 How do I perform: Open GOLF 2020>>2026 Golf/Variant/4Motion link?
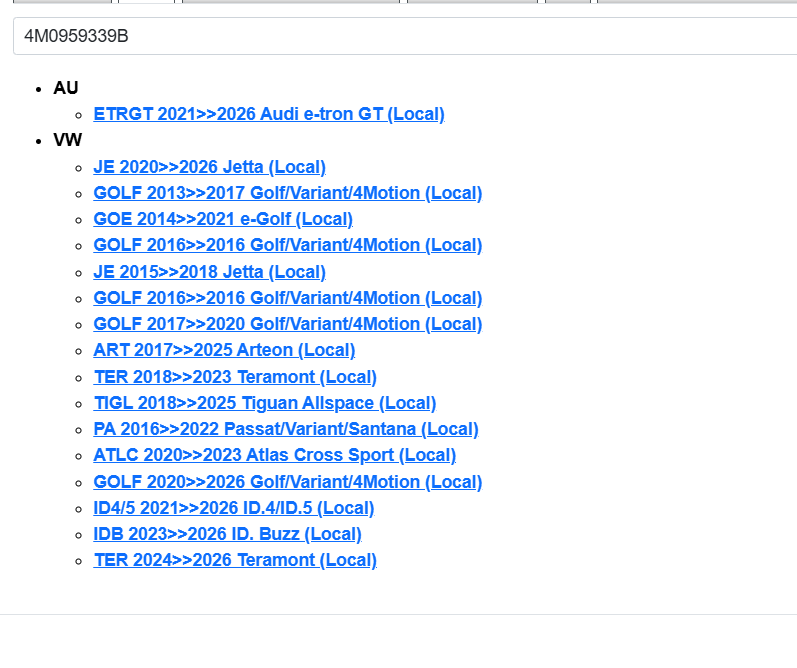point(288,482)
